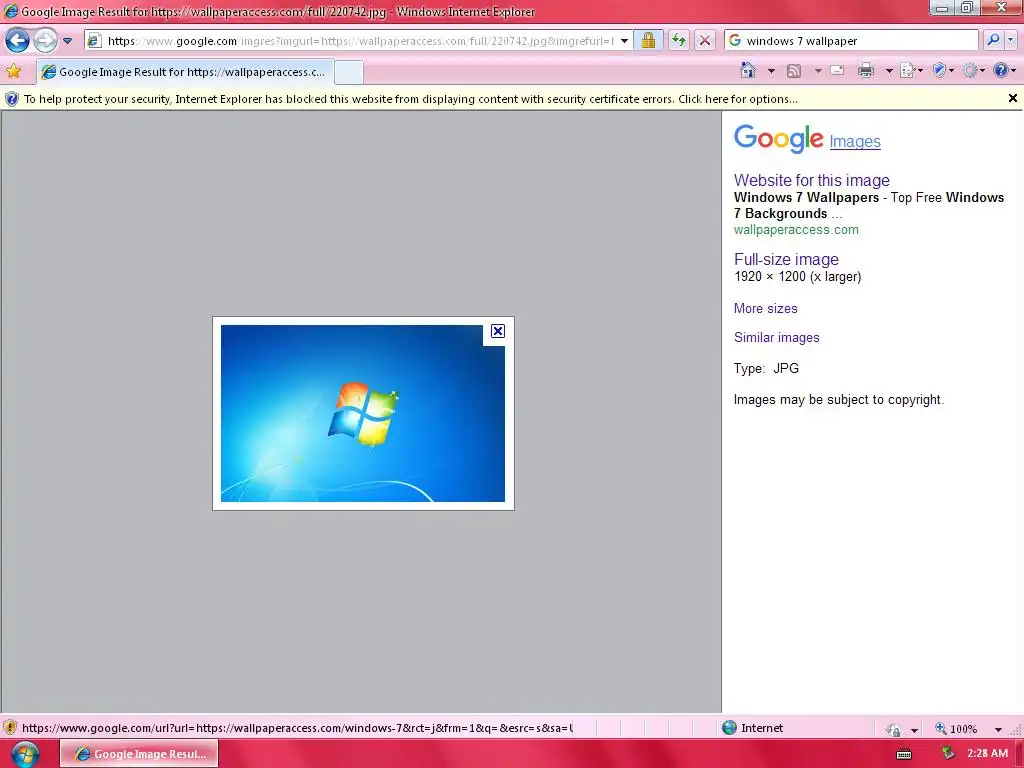
Task: Click the 'Images may be subject to copyright.' text
Action: 839,400
